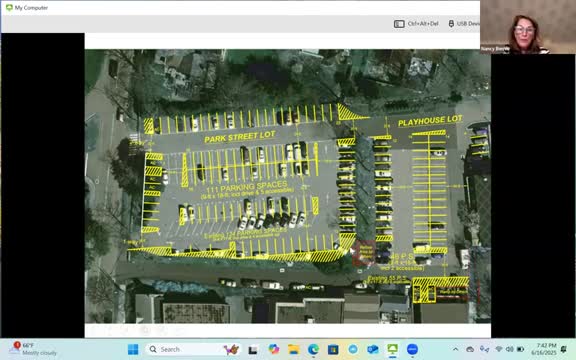Click the search highlights icon in Search box
576x360 pixels.
click(x=231, y=349)
